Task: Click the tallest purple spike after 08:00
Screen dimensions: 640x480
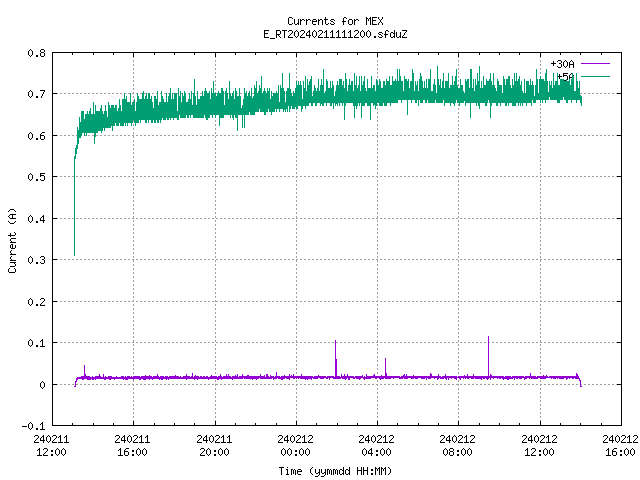Action: [488, 356]
